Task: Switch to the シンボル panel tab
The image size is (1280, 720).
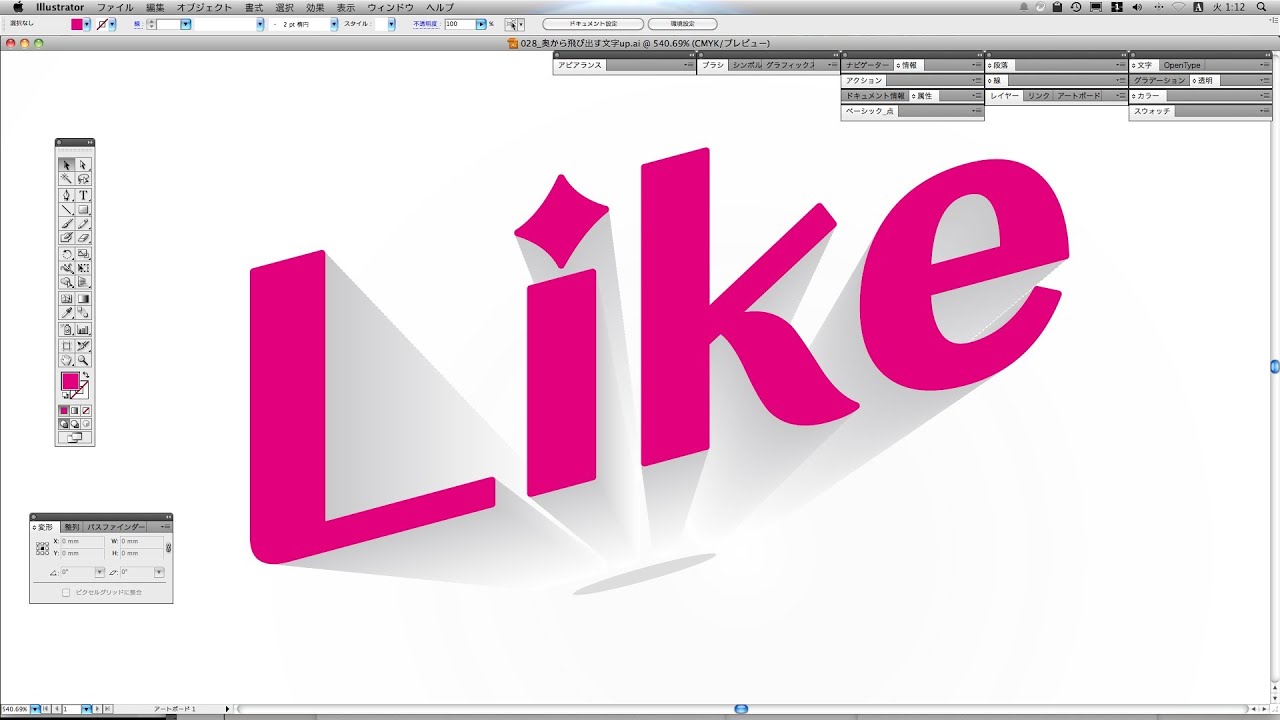Action: 746,65
